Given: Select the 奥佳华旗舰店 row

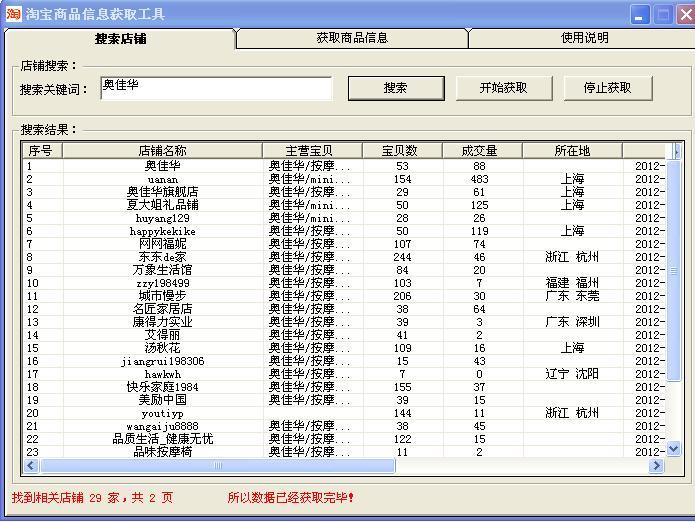Looking at the screenshot, I should pyautogui.click(x=162, y=192).
